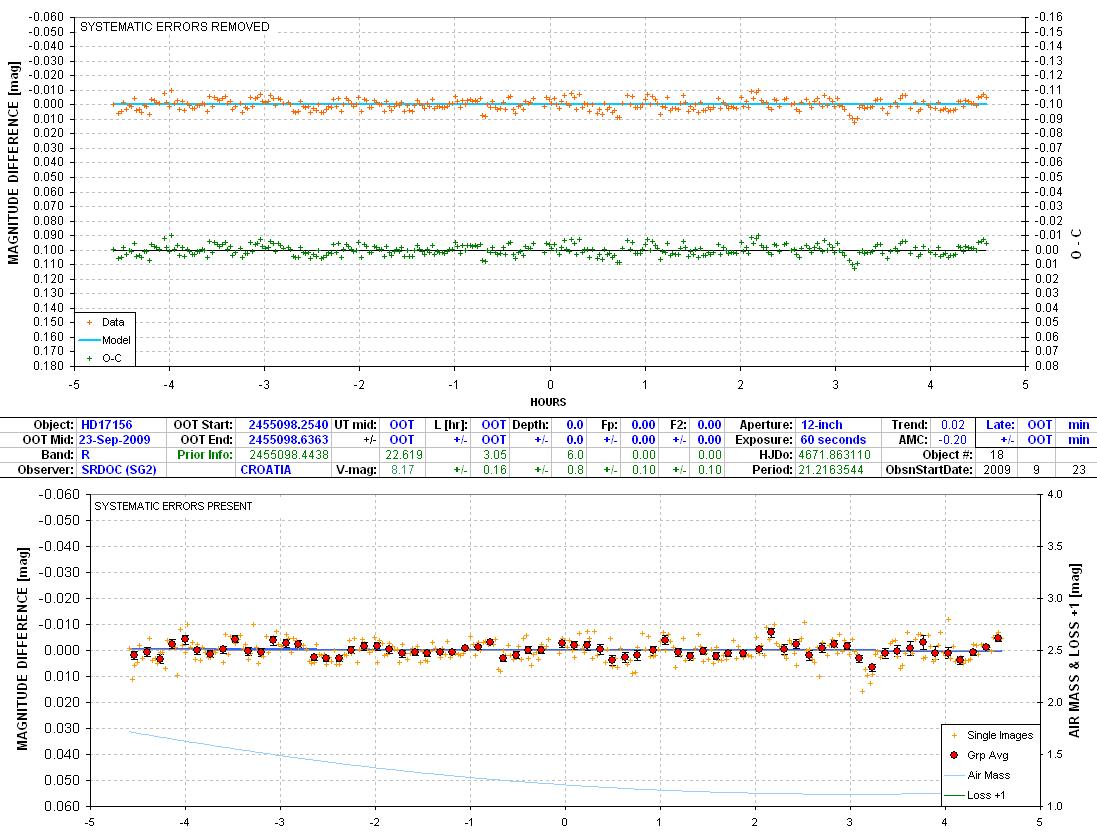The width and height of the screenshot is (1097, 832).
Task: Click the 0.16 cell in the bottom row
Action: 495,470
